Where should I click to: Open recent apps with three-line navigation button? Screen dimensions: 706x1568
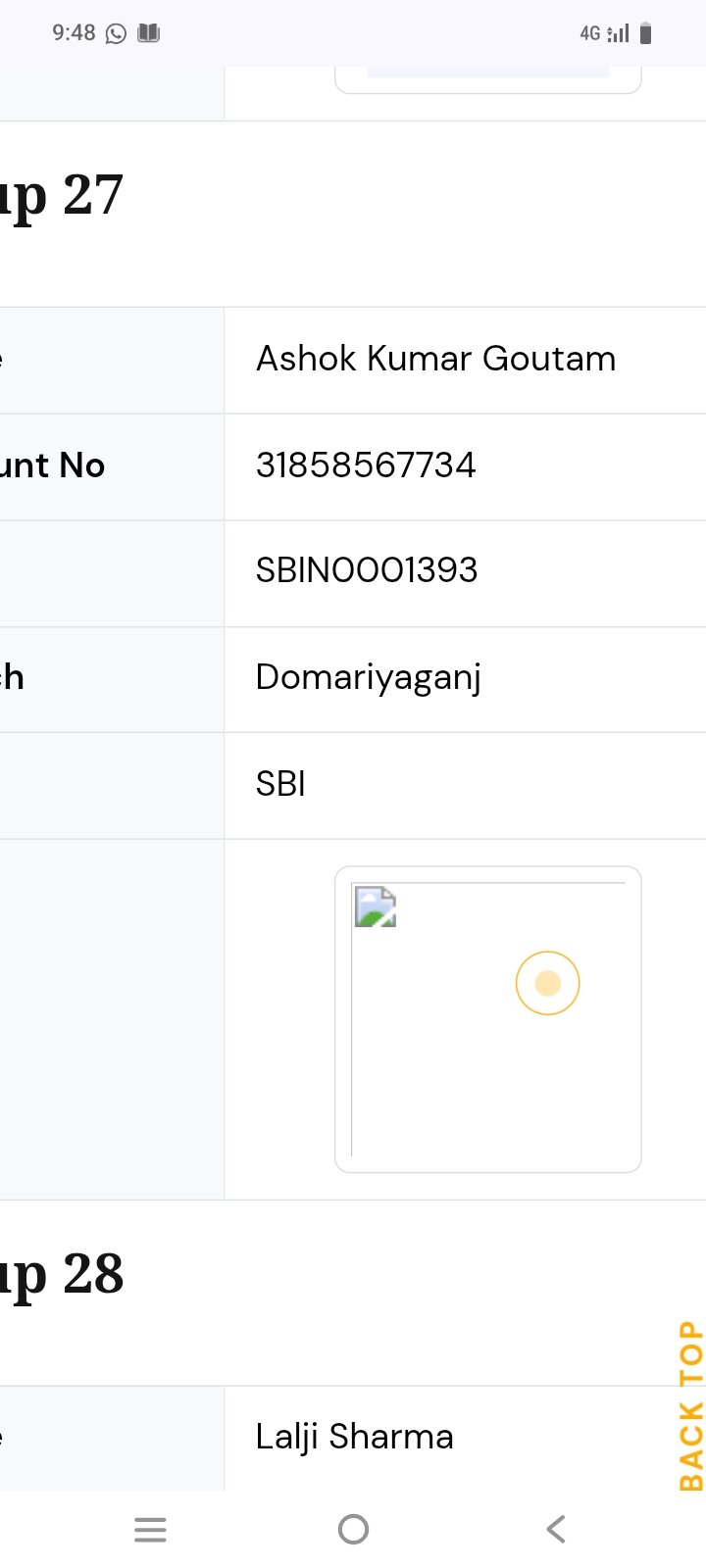(150, 1529)
